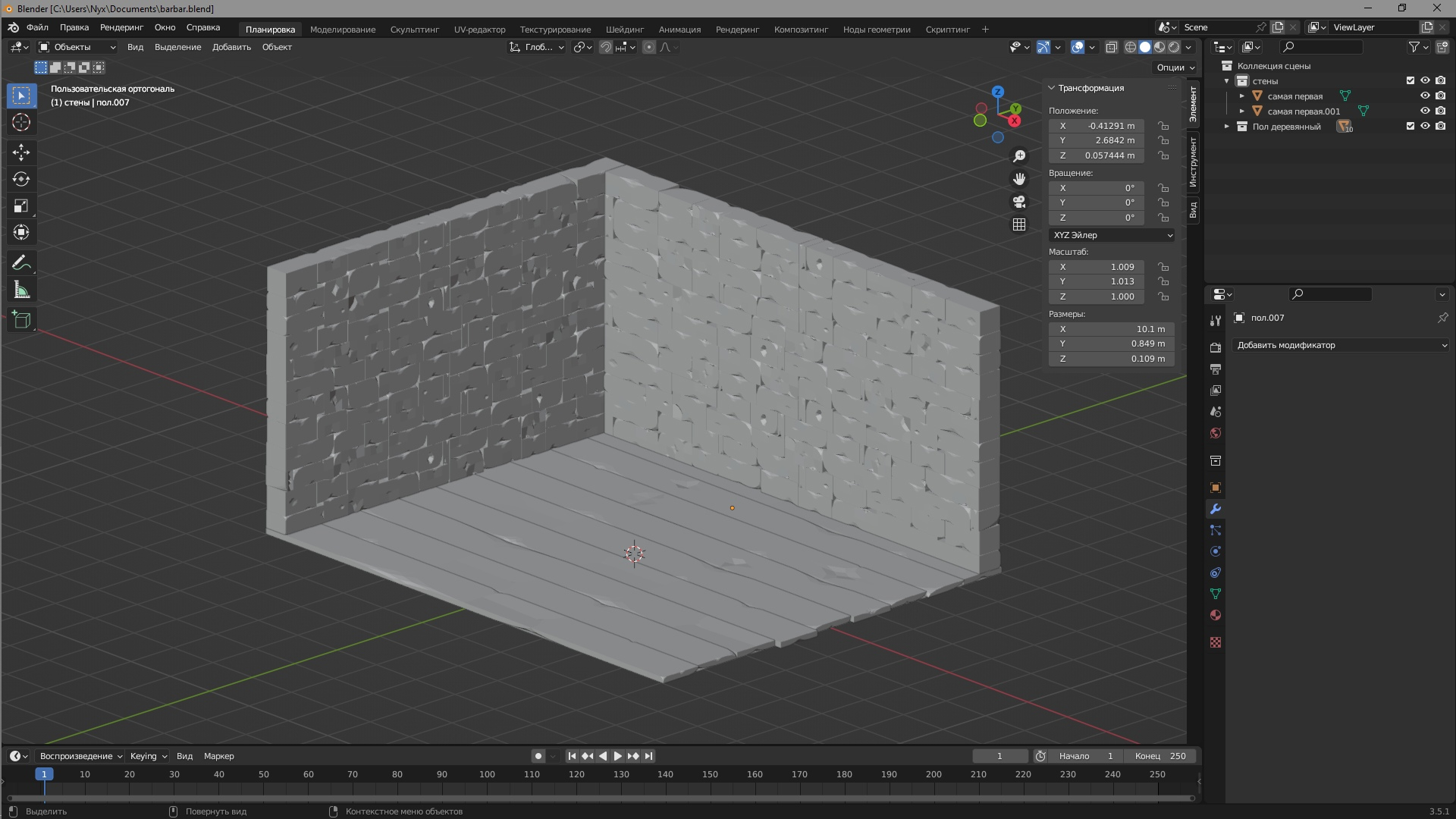
Task: Switch to rendered viewport shading
Action: coord(1174,47)
